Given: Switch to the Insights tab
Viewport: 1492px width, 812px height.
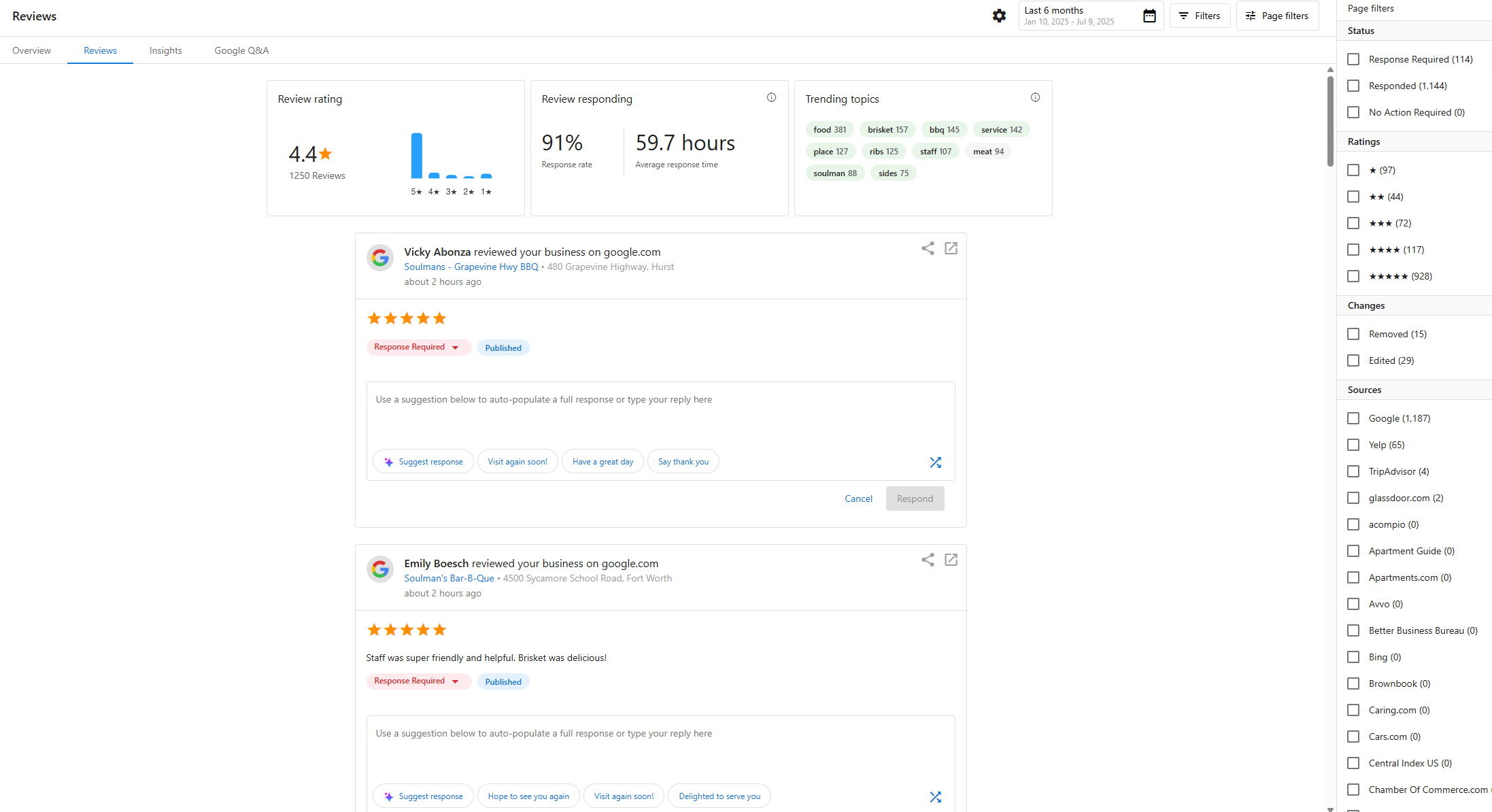Looking at the screenshot, I should click(x=166, y=50).
